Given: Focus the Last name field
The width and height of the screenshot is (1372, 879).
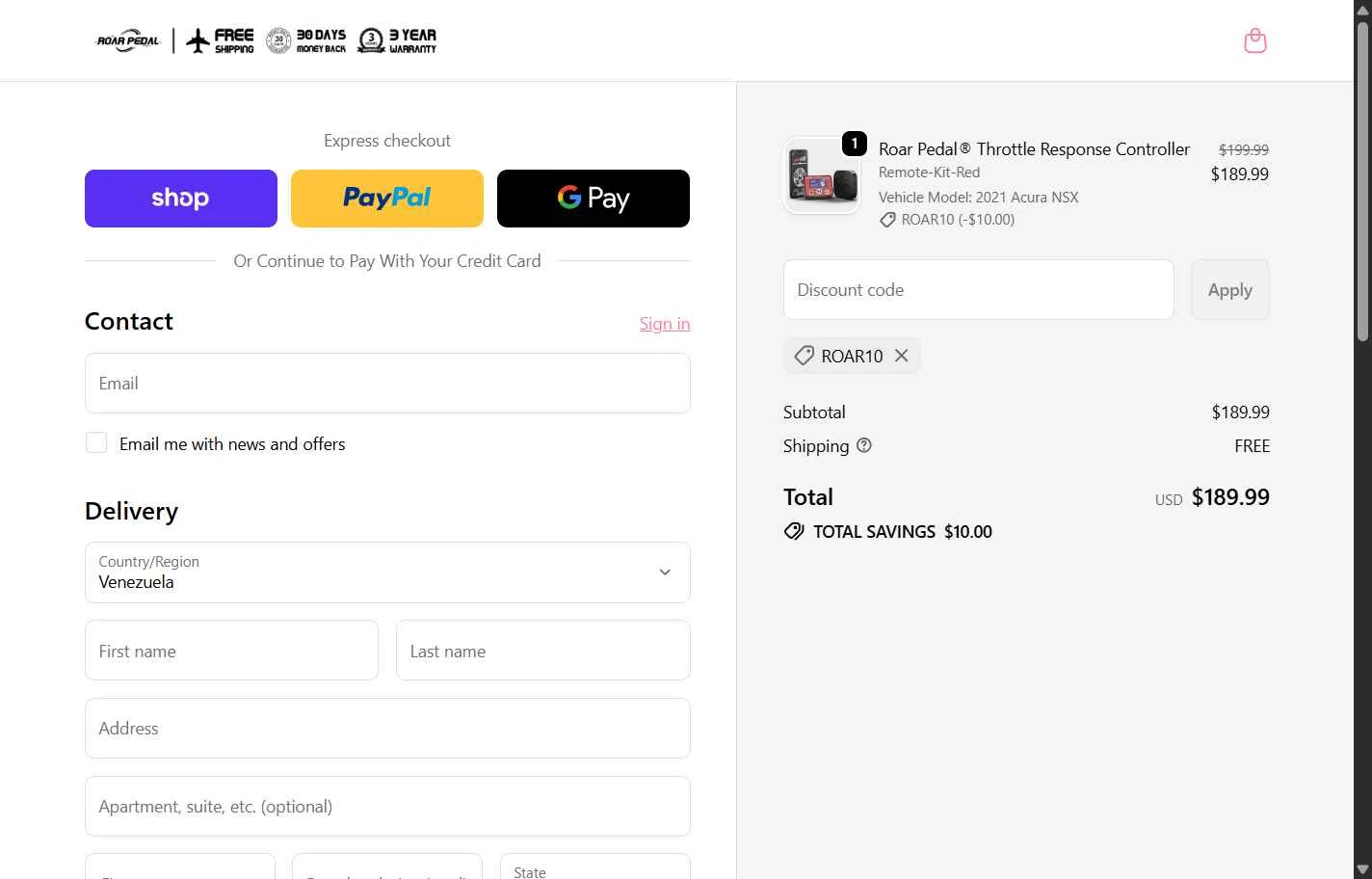Looking at the screenshot, I should pyautogui.click(x=543, y=651).
